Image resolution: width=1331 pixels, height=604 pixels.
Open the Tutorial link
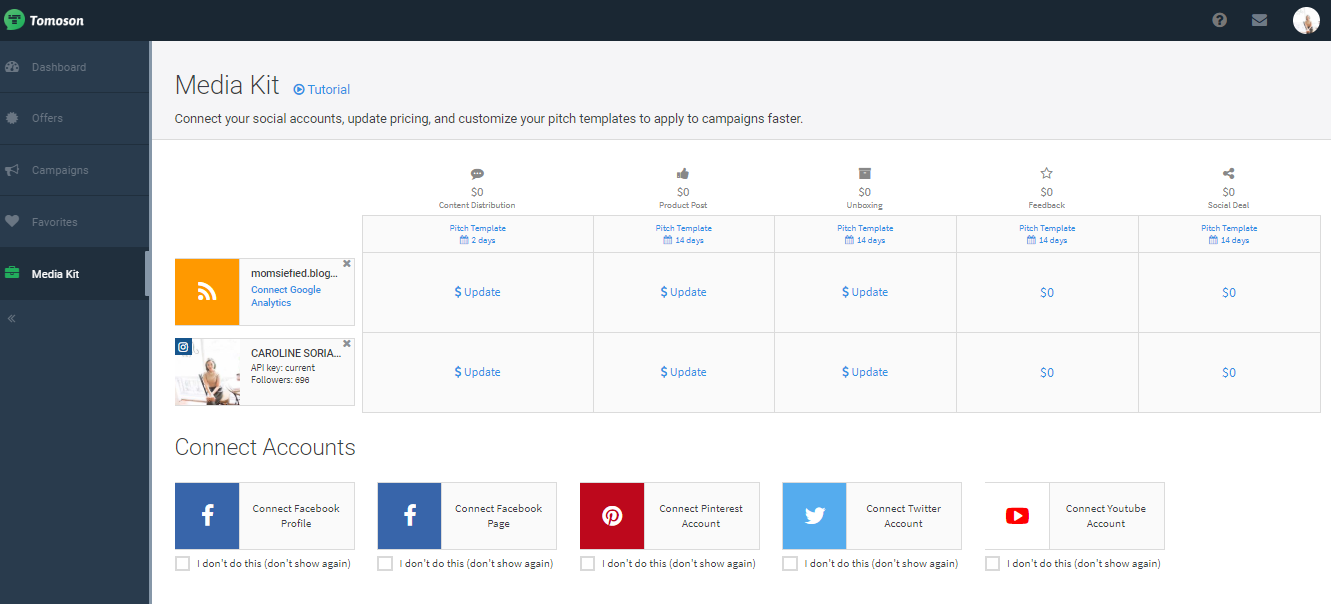click(321, 89)
